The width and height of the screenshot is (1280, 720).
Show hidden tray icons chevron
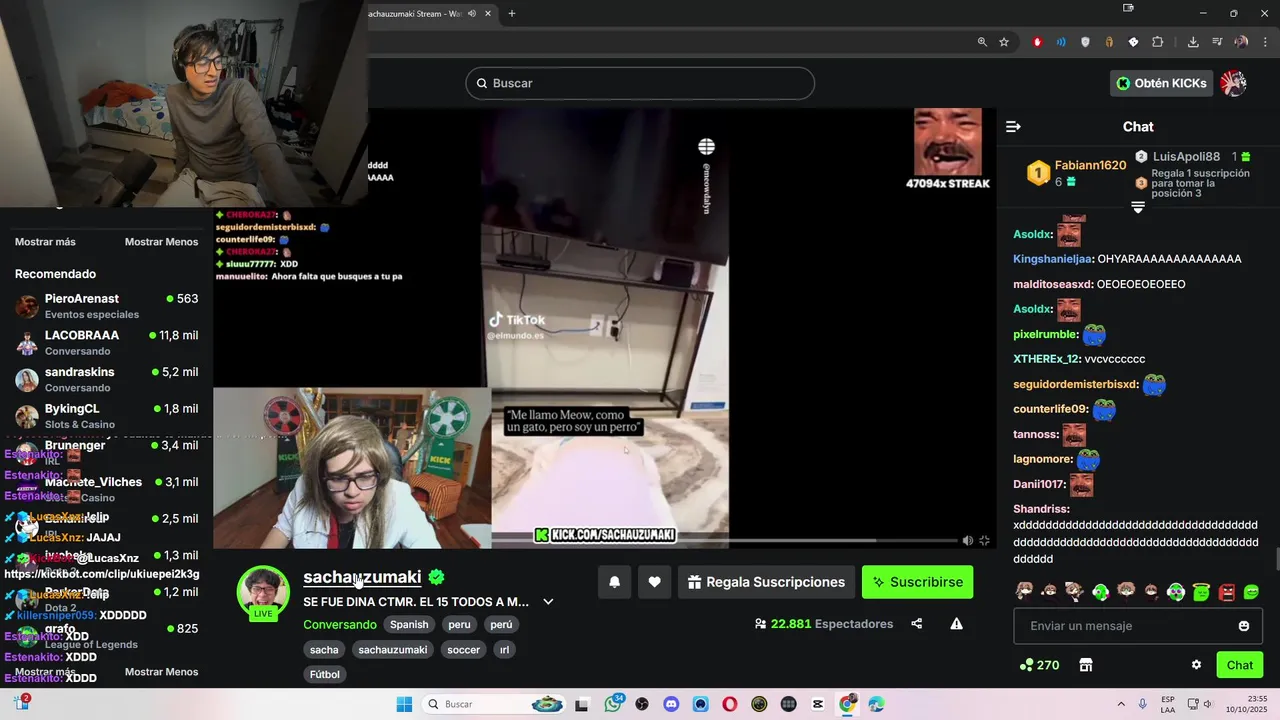click(x=1121, y=704)
